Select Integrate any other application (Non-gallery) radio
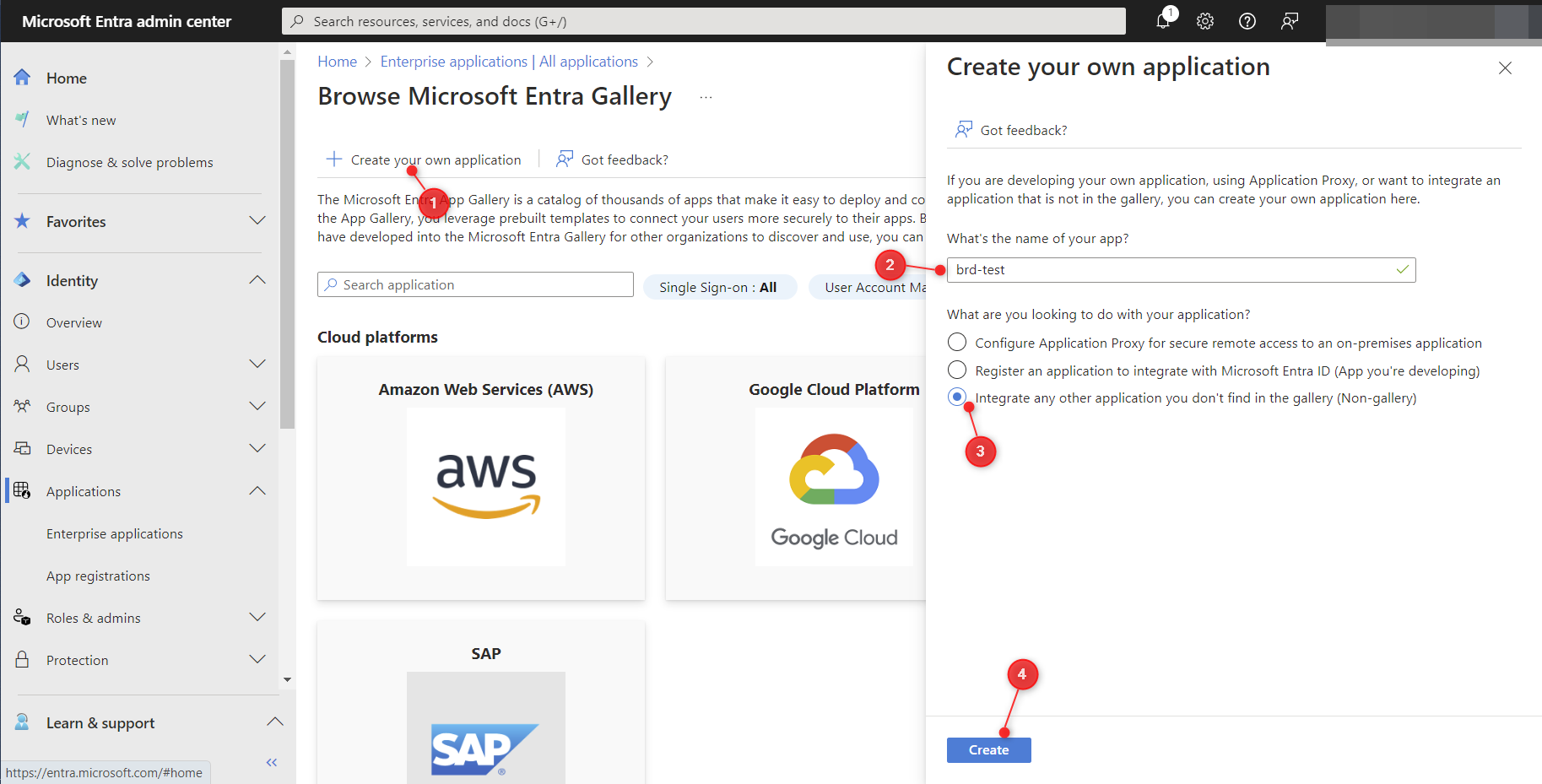The width and height of the screenshot is (1542, 784). point(957,397)
